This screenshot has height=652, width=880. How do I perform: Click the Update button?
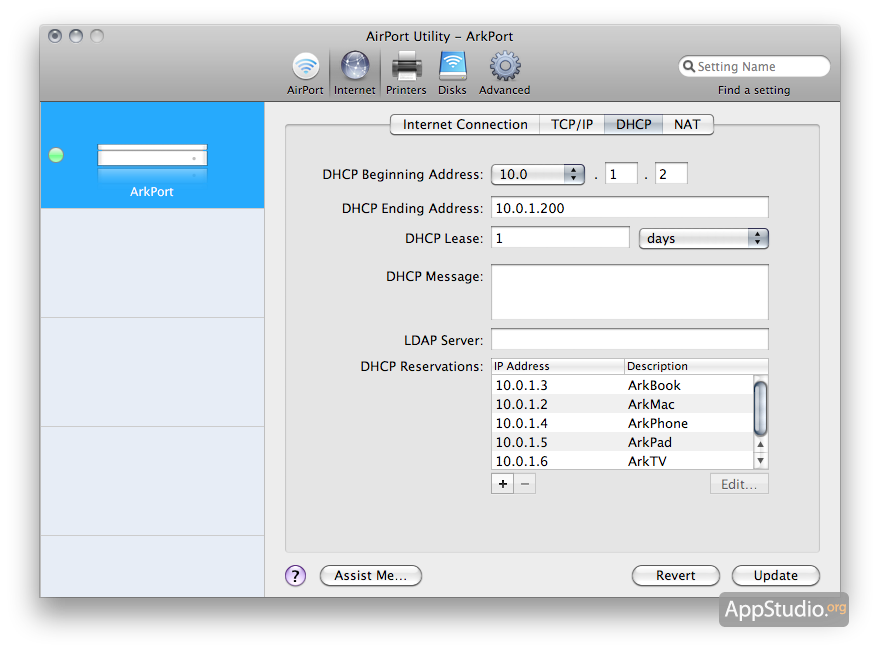point(775,575)
